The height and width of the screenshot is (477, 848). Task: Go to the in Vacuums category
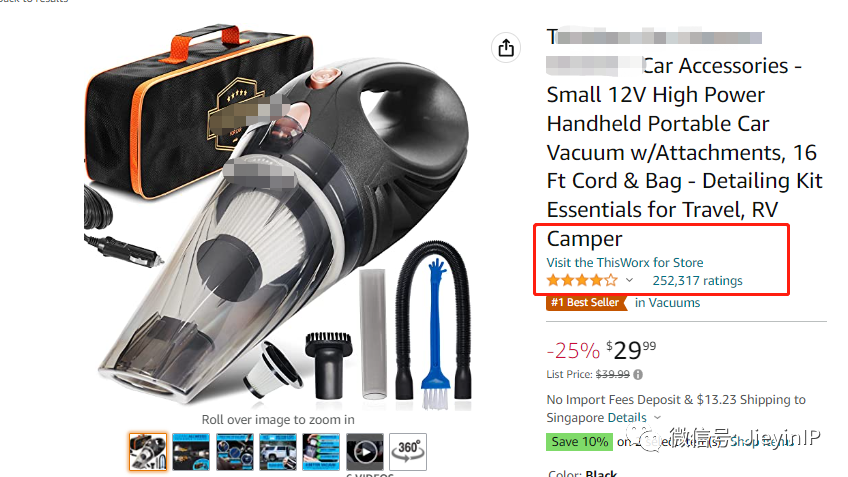point(667,303)
